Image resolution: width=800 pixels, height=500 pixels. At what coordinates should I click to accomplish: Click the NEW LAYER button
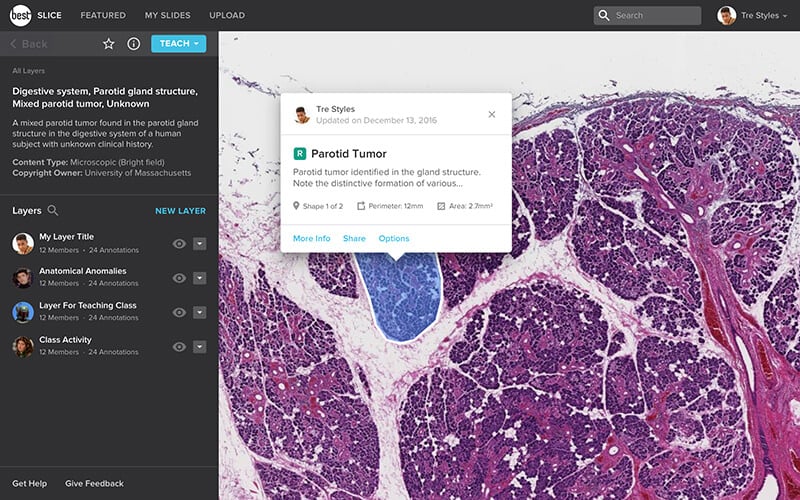(x=180, y=211)
